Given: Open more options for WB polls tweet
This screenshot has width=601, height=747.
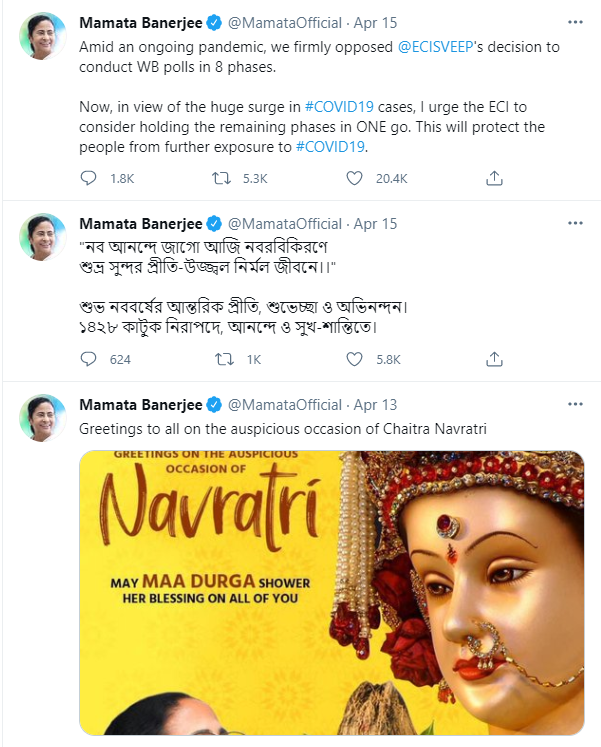Looking at the screenshot, I should click(575, 24).
